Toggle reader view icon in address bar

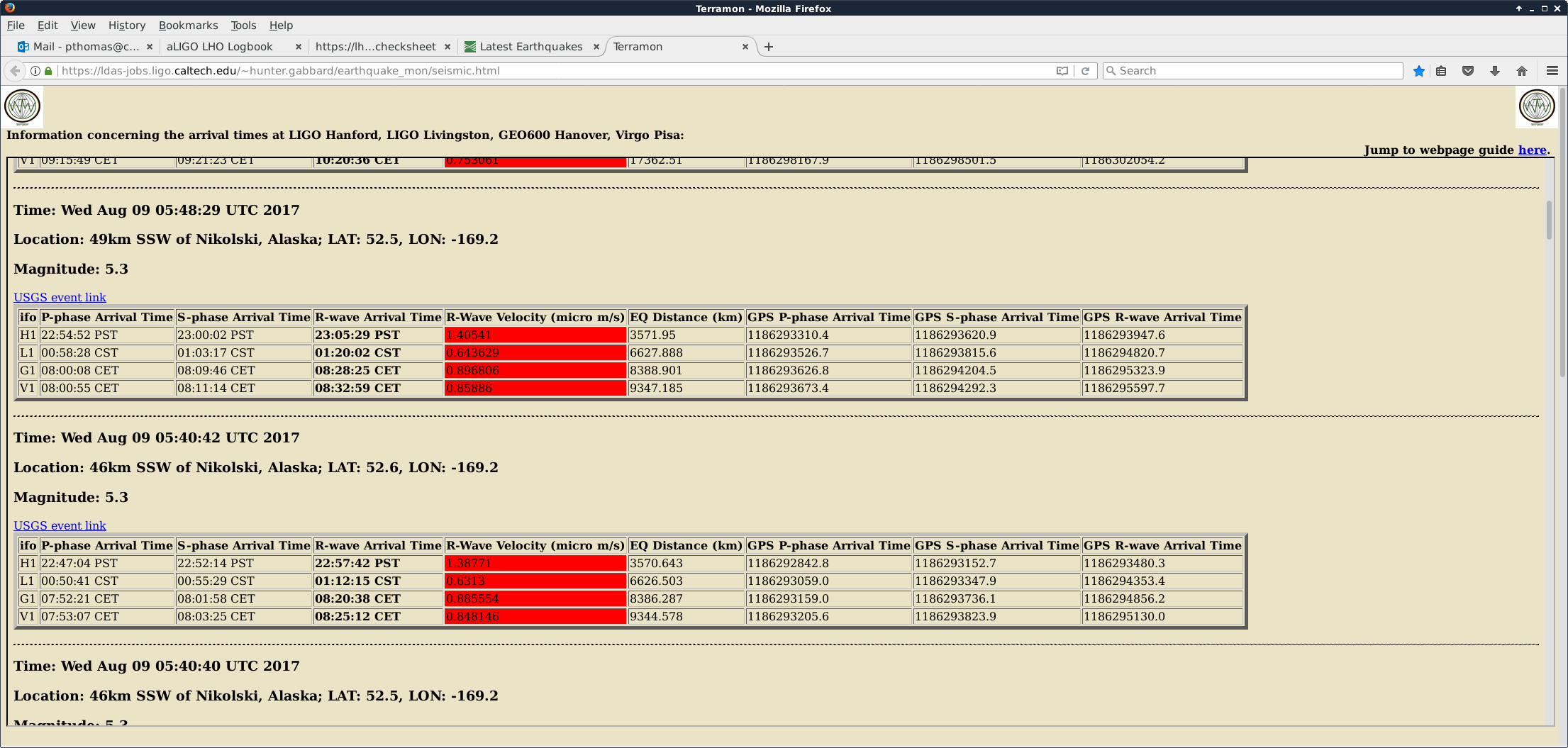tap(1062, 71)
